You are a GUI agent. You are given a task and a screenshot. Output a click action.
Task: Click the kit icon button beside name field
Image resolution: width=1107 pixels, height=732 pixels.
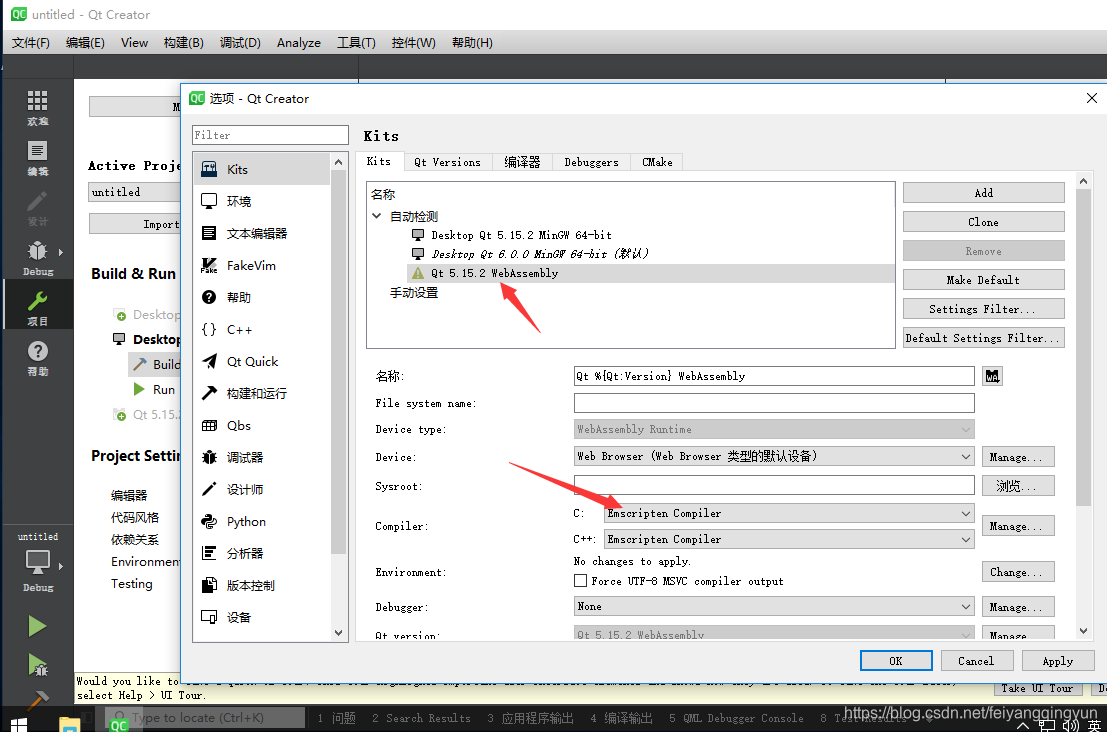pos(992,376)
